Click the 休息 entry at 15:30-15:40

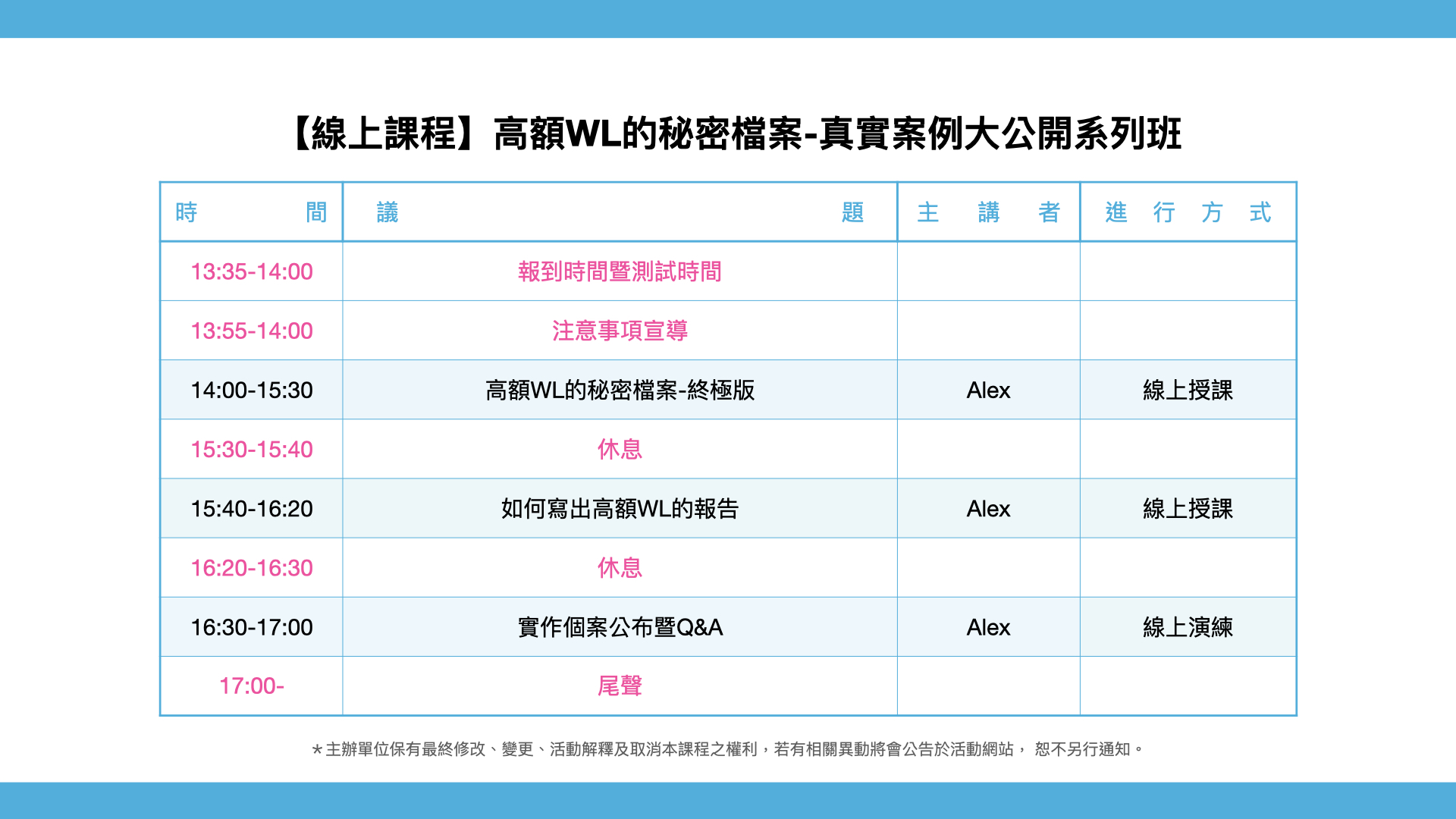click(620, 449)
